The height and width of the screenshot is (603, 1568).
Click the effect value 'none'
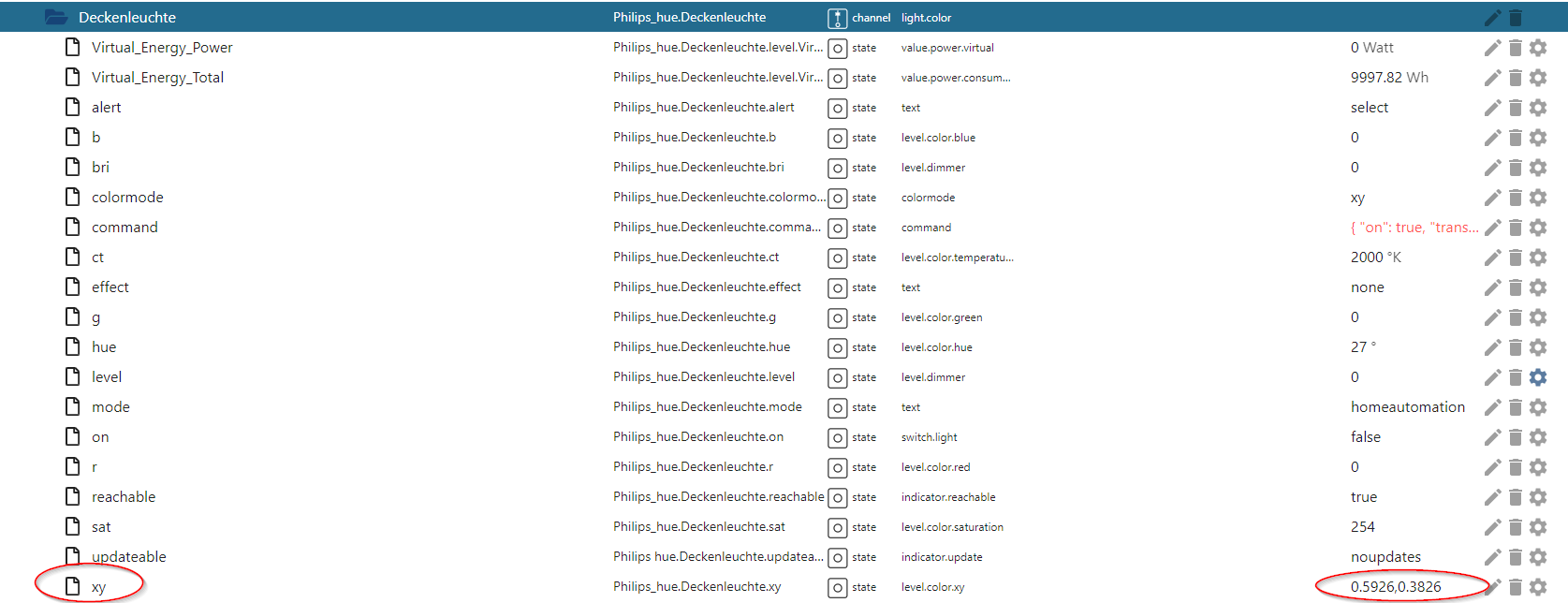[1368, 287]
